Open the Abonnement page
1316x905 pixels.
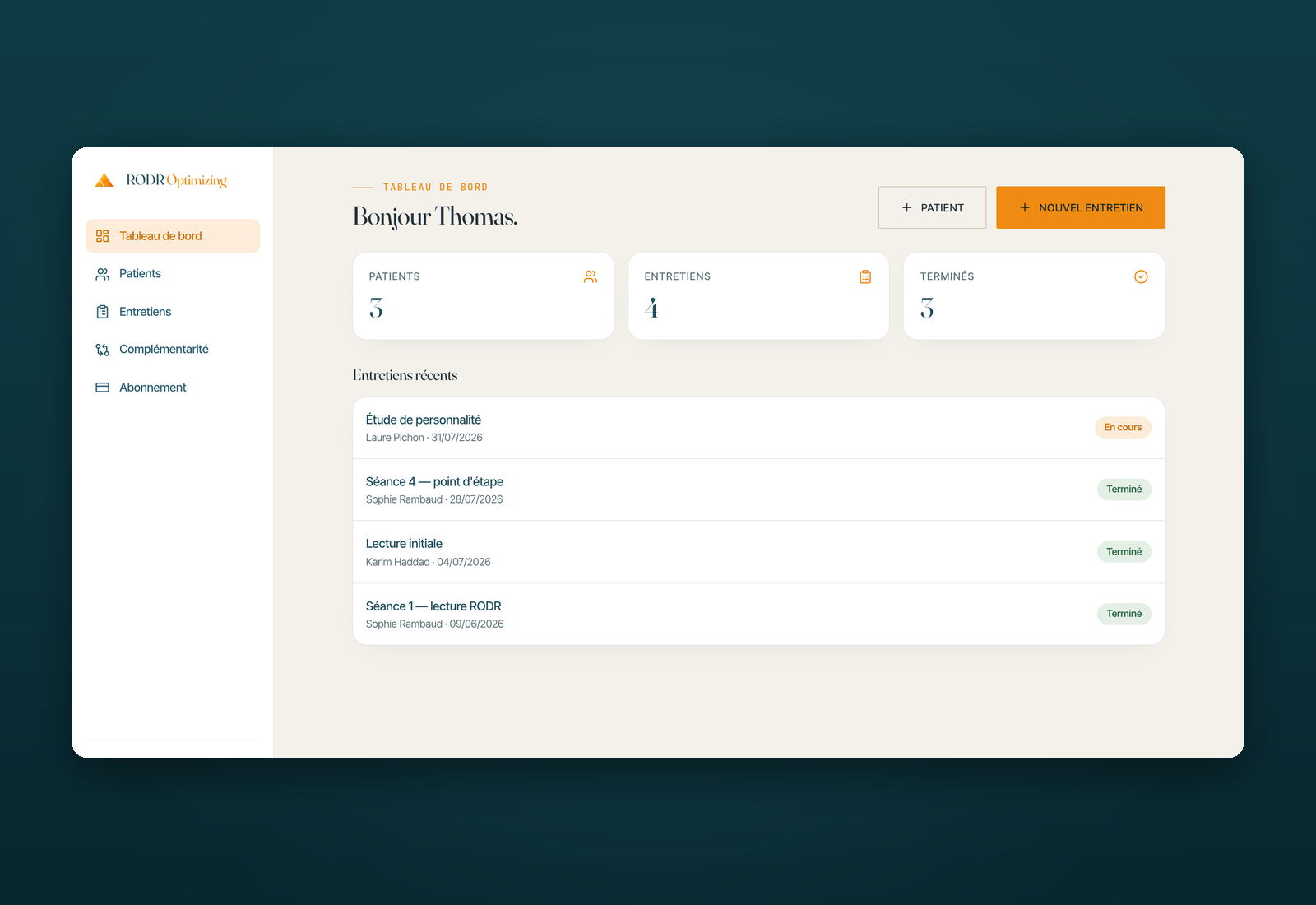click(173, 388)
